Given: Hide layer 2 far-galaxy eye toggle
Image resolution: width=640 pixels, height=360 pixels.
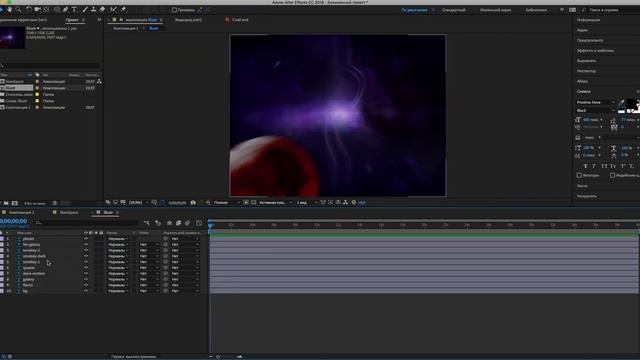Looking at the screenshot, I should point(86,244).
